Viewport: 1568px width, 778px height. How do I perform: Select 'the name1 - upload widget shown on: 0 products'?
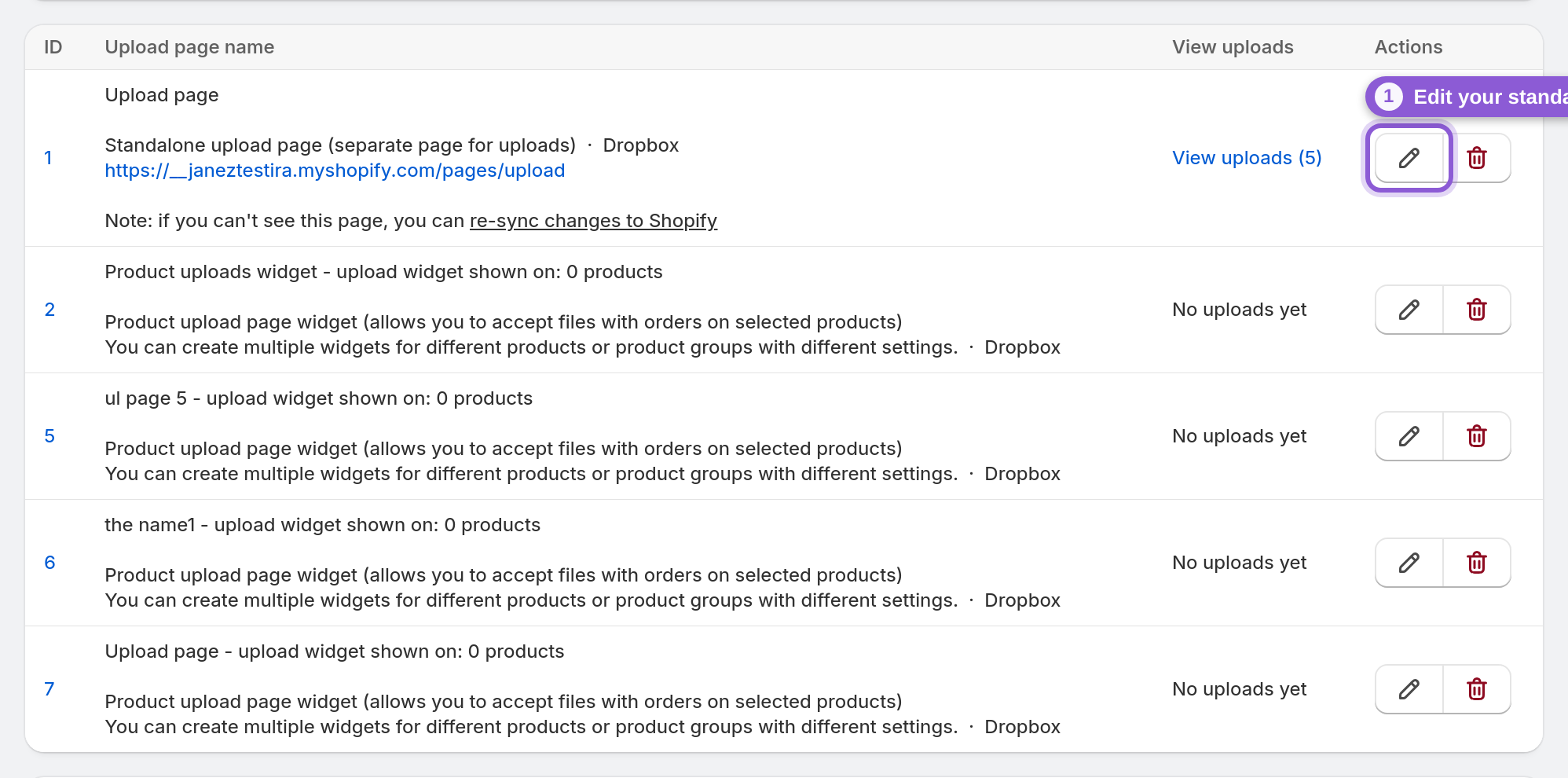pyautogui.click(x=322, y=525)
